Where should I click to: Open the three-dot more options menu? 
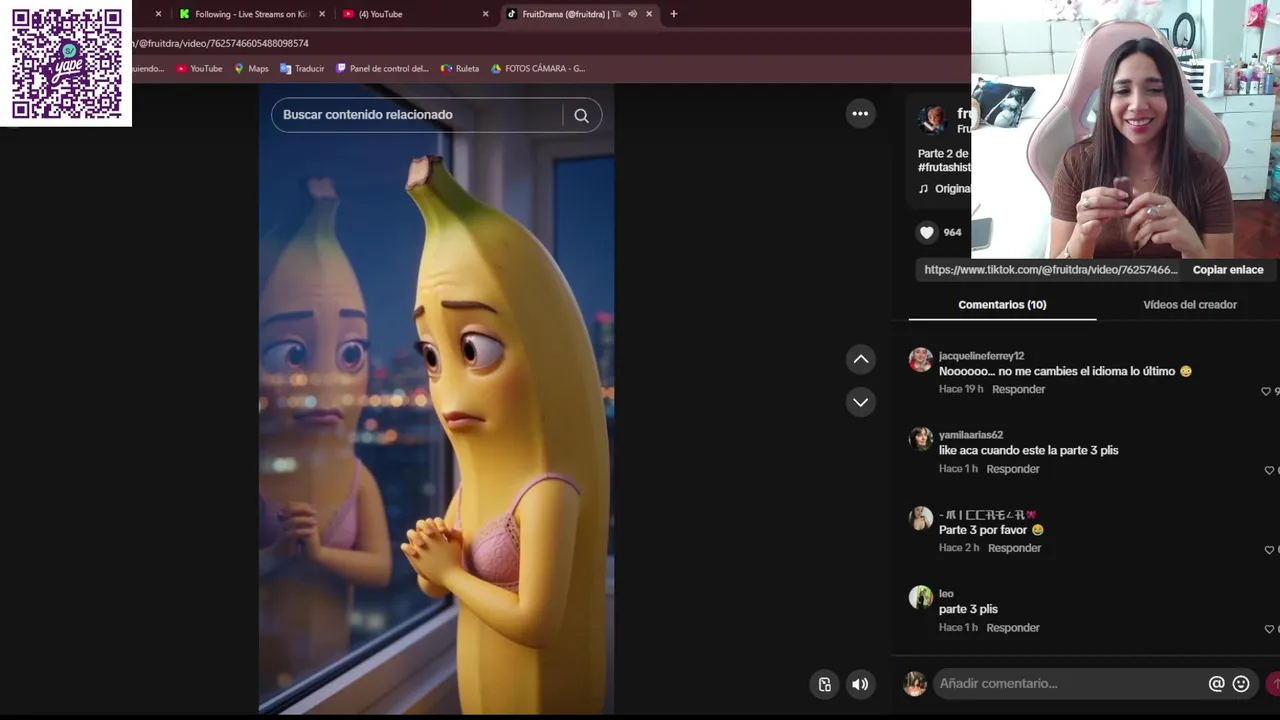860,114
